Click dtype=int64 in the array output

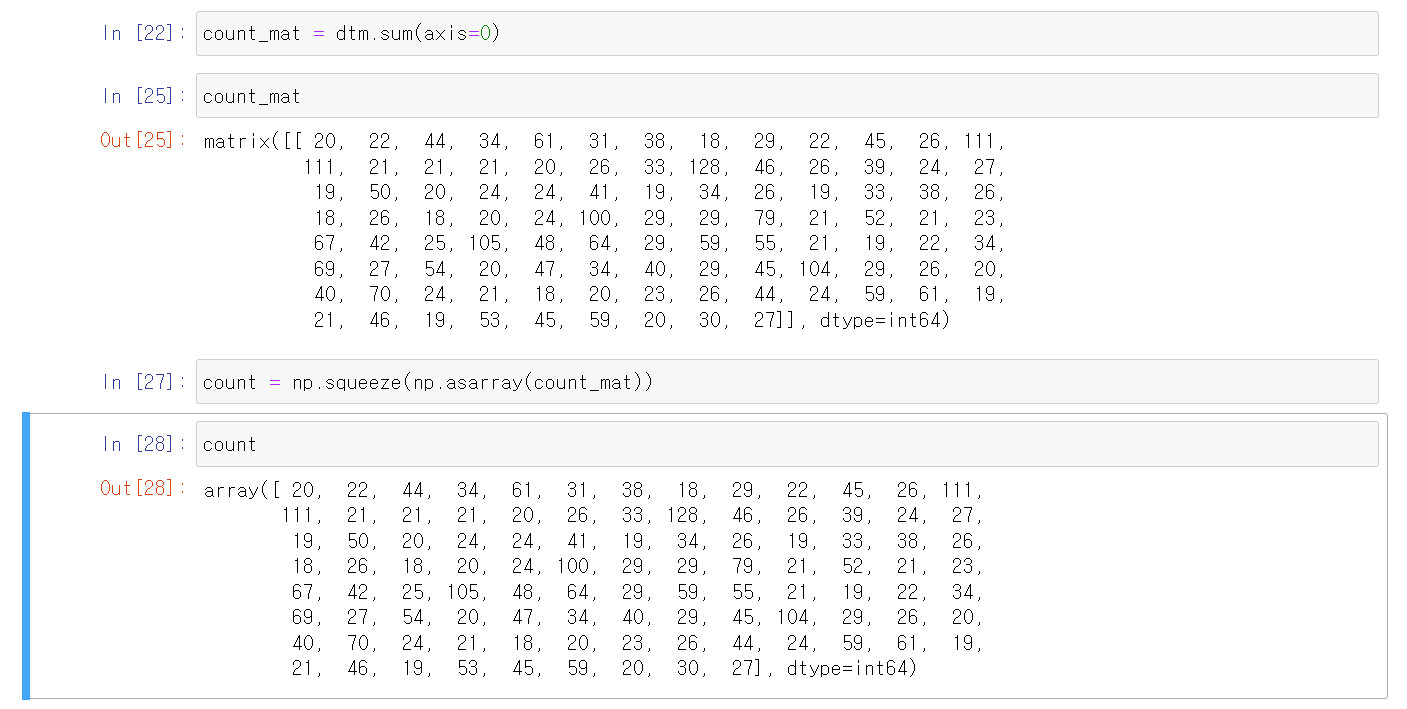[x=849, y=668]
